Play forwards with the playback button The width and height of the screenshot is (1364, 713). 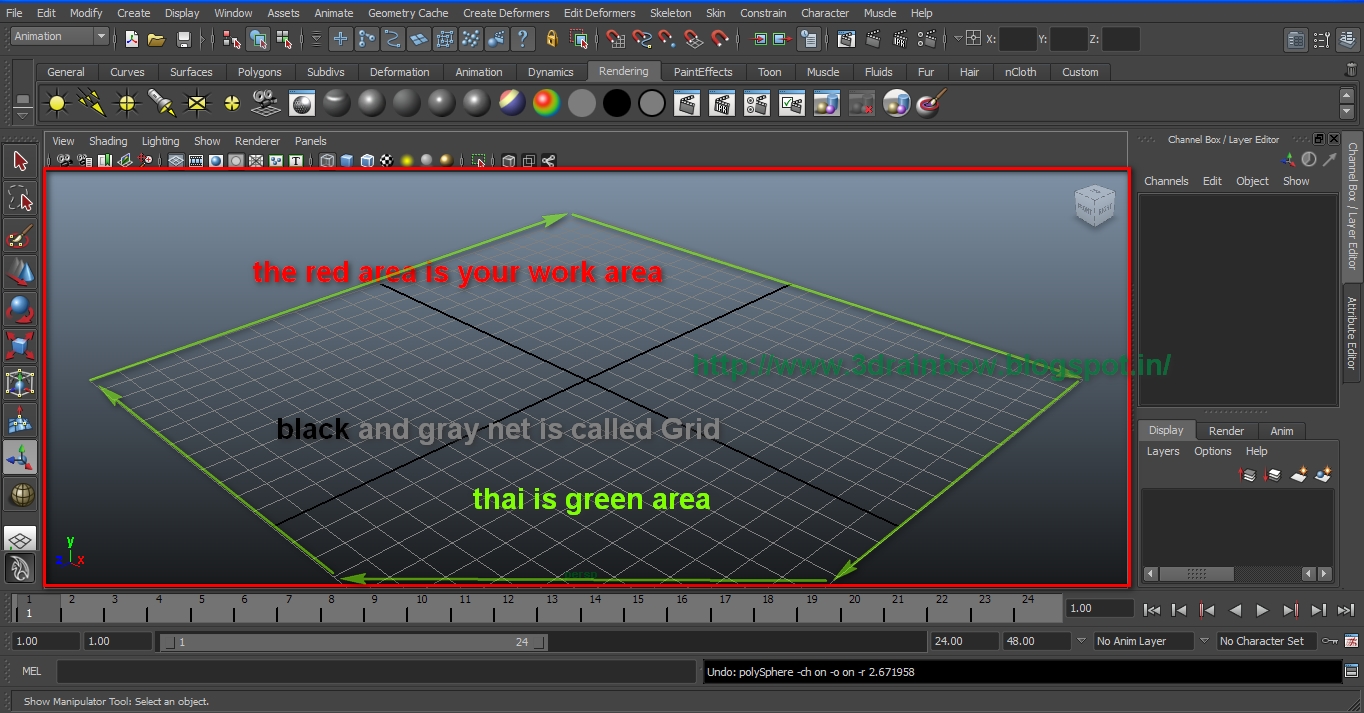(x=1262, y=609)
